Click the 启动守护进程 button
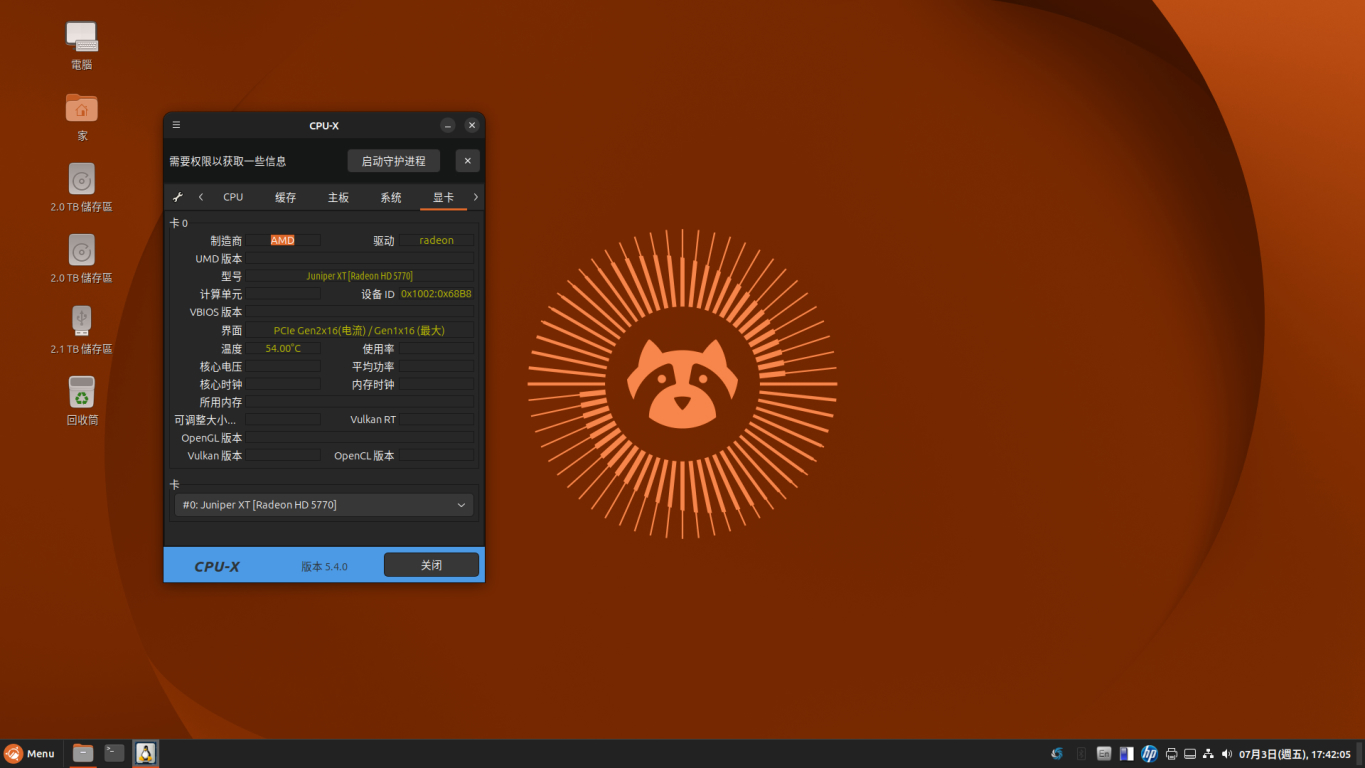The image size is (1365, 768). point(394,161)
